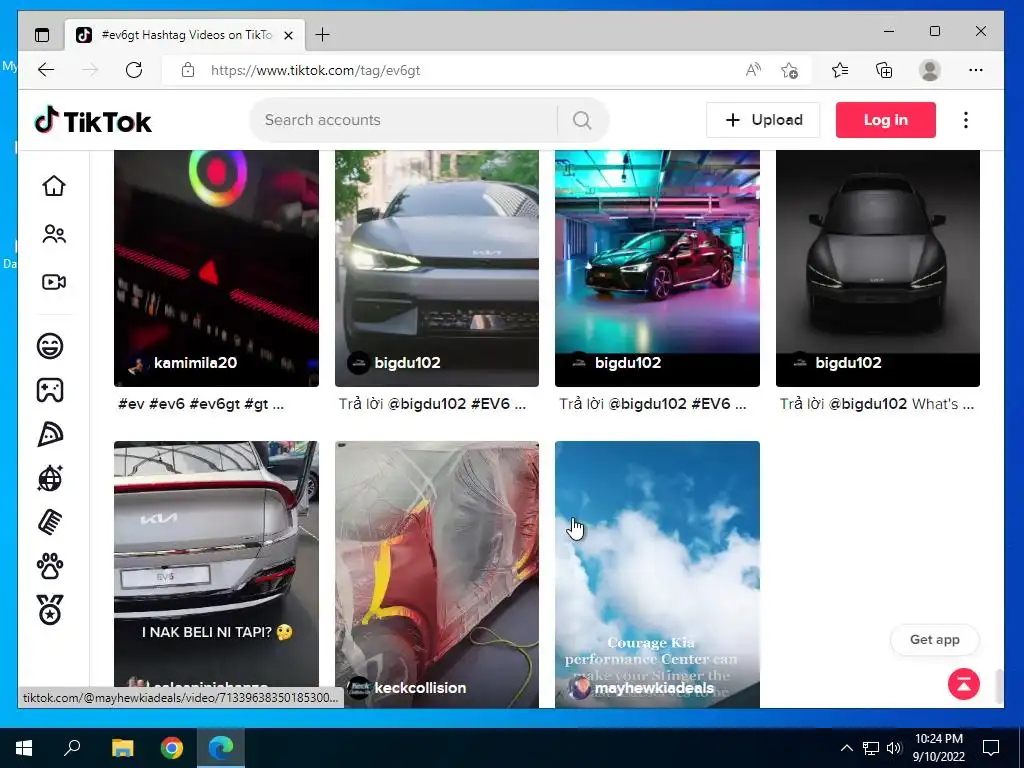Screen dimensions: 1024x768
Task: Open the Read aloud icon in address bar
Action: click(x=753, y=70)
